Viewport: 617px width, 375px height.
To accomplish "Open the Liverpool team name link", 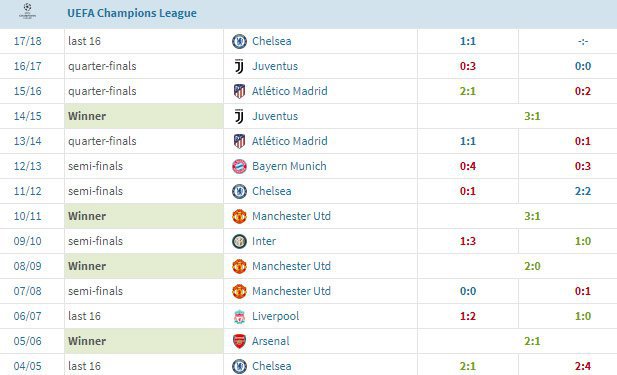I will (x=275, y=316).
